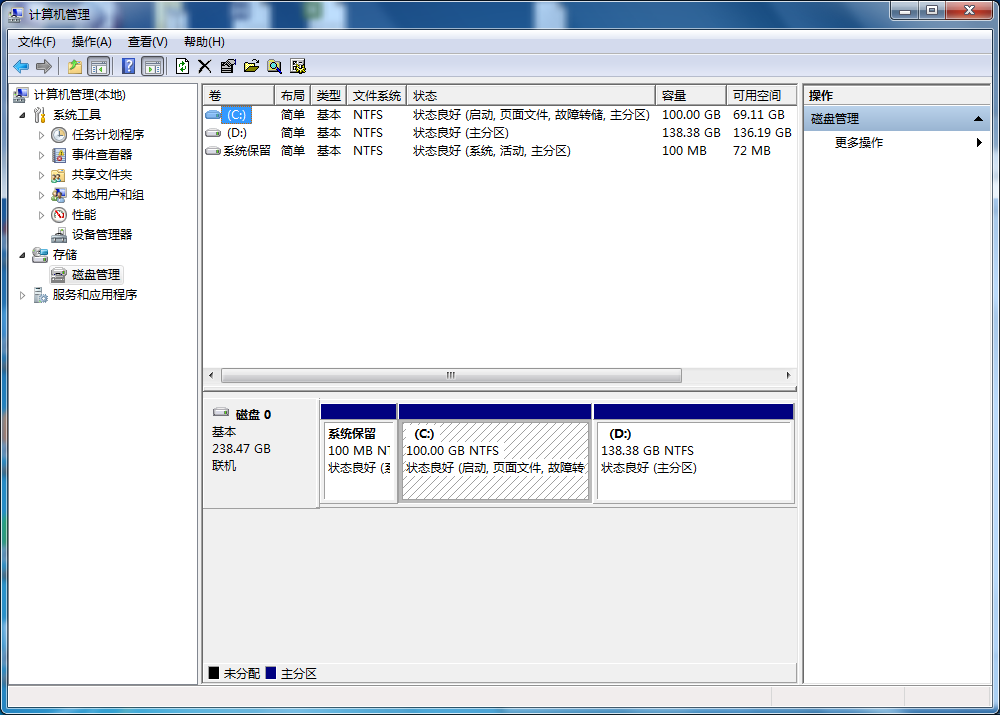Click the Shared Folders icon in tree
Screen dimensions: 1000x715
click(59, 175)
